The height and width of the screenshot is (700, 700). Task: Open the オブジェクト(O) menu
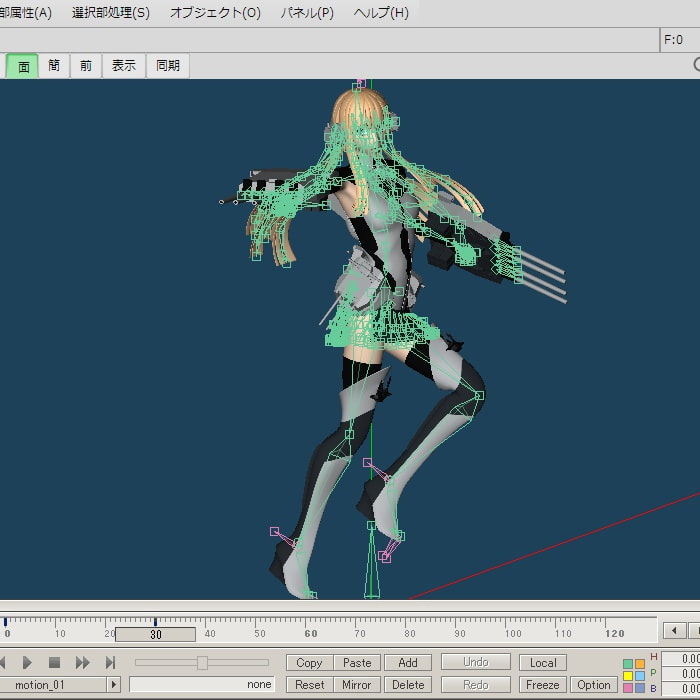(215, 13)
